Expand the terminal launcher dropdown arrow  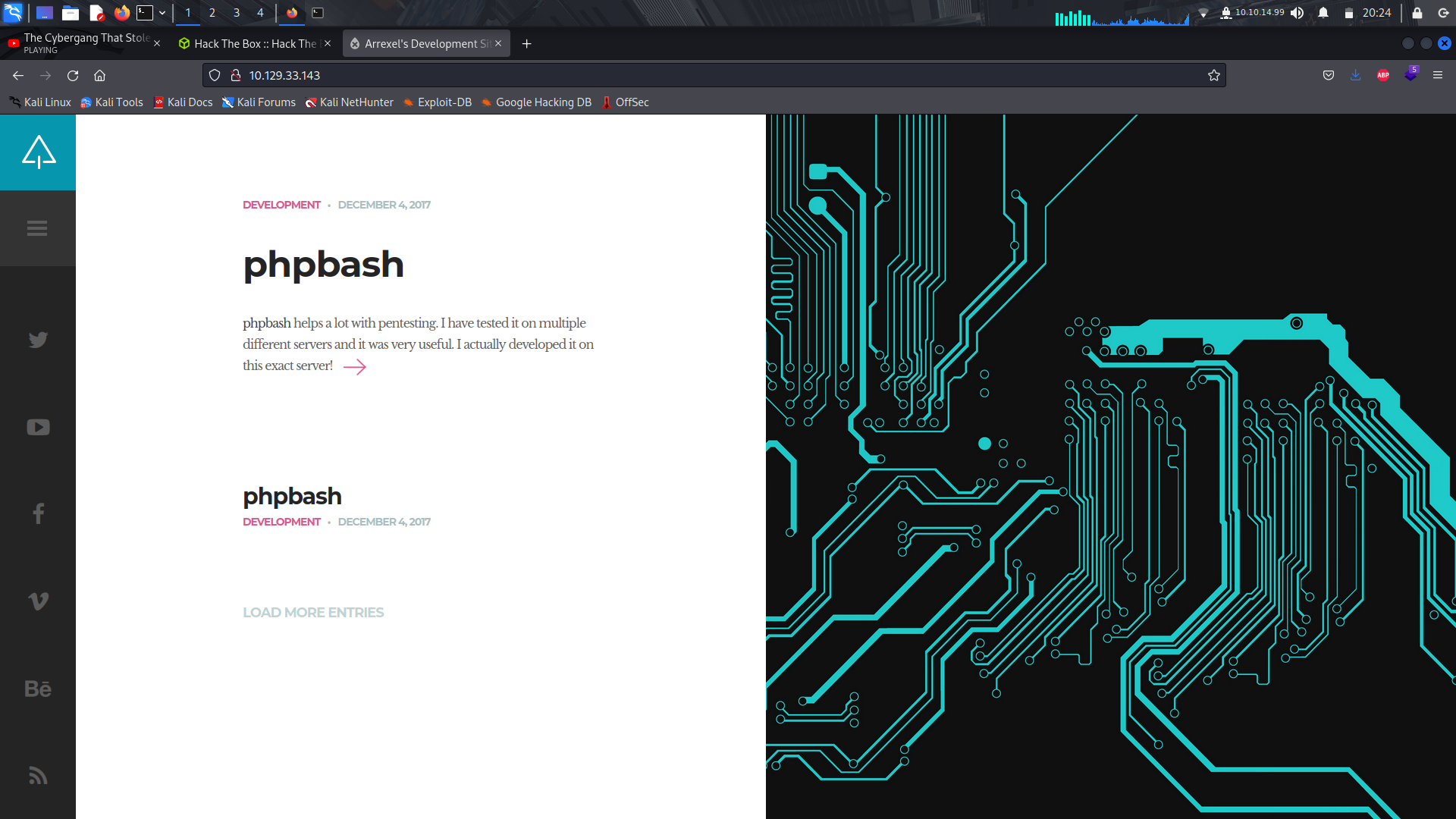[x=162, y=13]
